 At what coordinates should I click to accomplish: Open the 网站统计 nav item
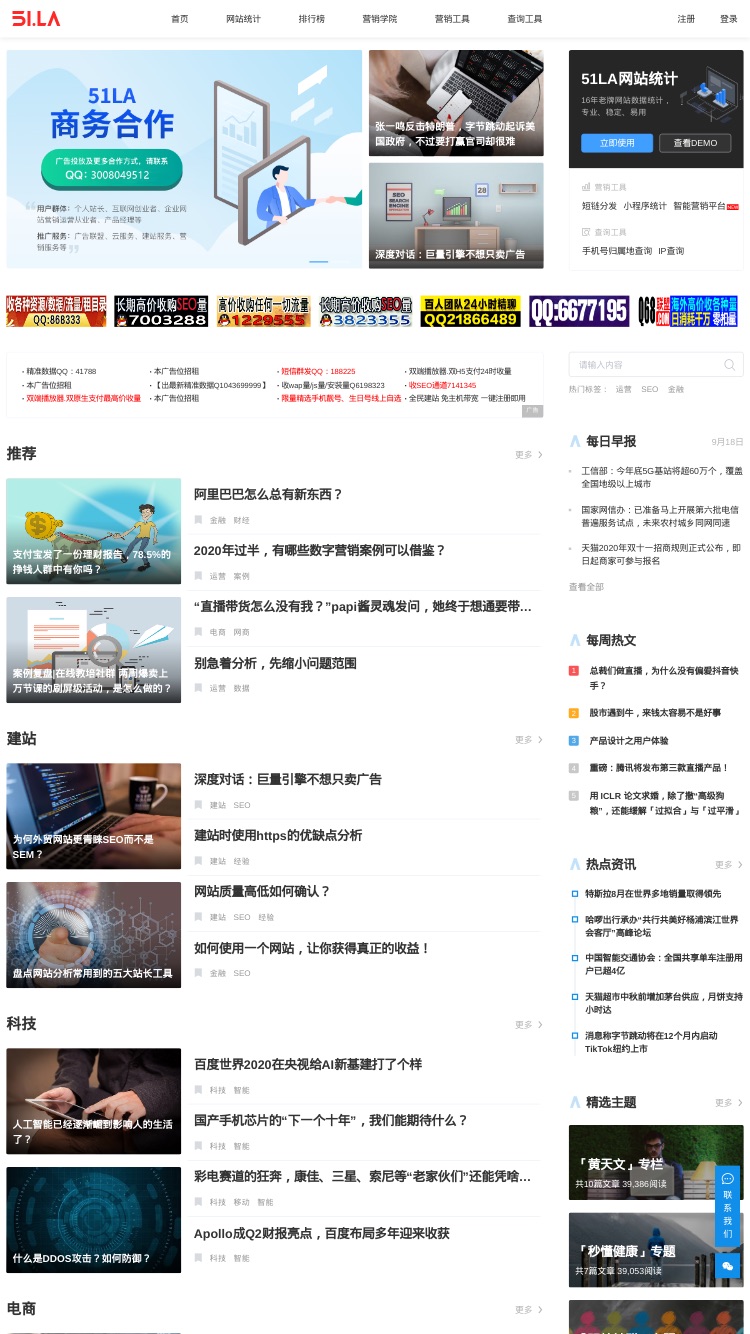[243, 19]
